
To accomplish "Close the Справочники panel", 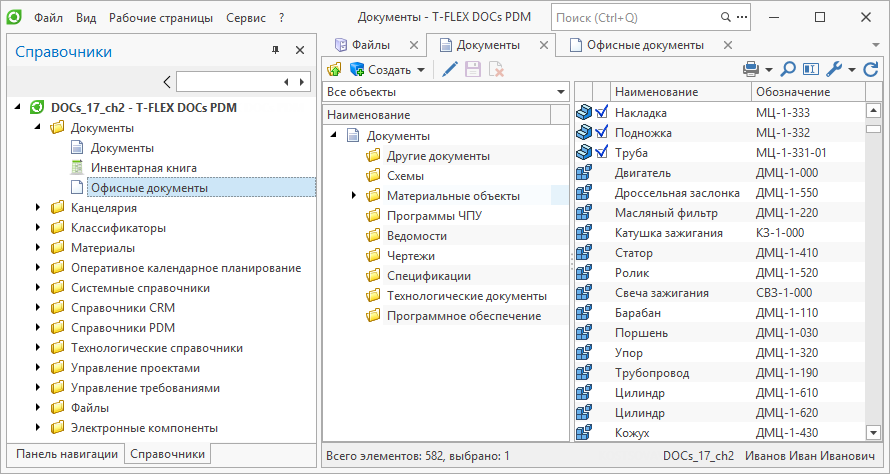I will tap(300, 51).
